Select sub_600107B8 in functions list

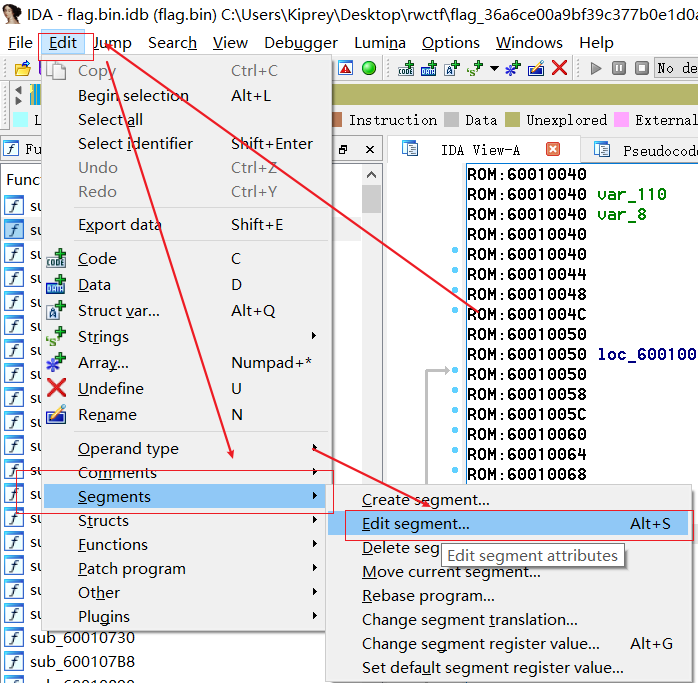click(x=82, y=661)
